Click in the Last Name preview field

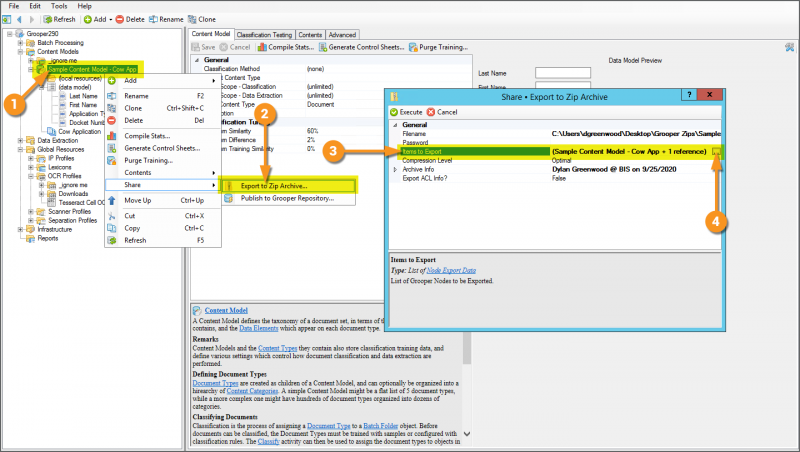[563, 73]
